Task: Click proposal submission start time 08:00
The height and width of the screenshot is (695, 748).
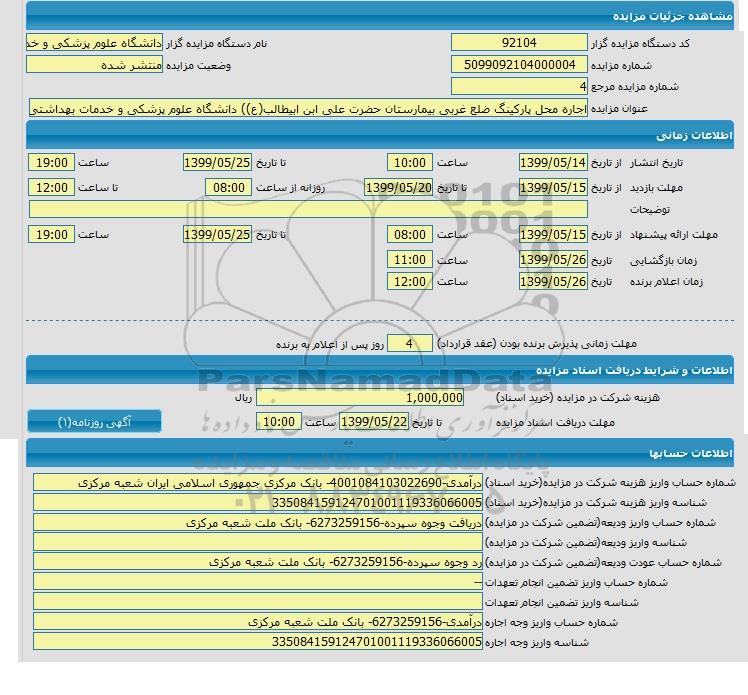Action: (x=410, y=234)
